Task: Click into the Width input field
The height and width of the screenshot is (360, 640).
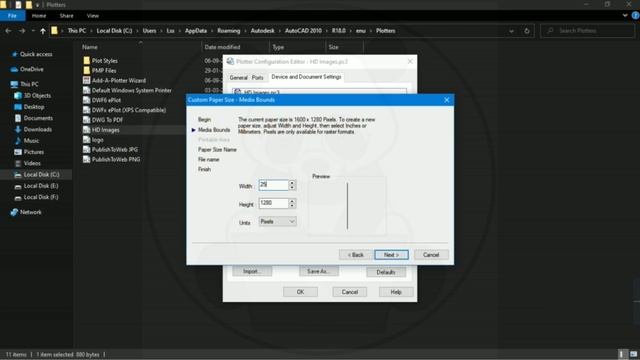Action: point(273,185)
